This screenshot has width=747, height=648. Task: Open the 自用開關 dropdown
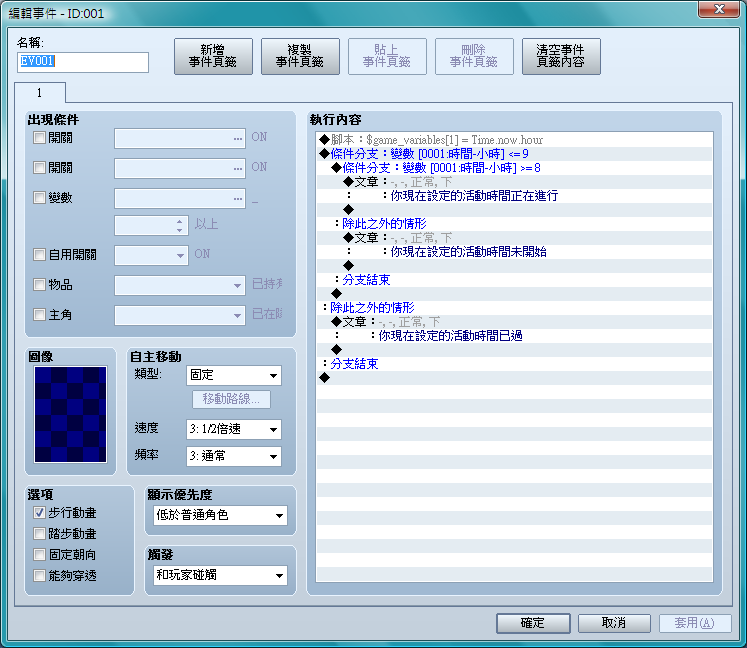pyautogui.click(x=151, y=255)
